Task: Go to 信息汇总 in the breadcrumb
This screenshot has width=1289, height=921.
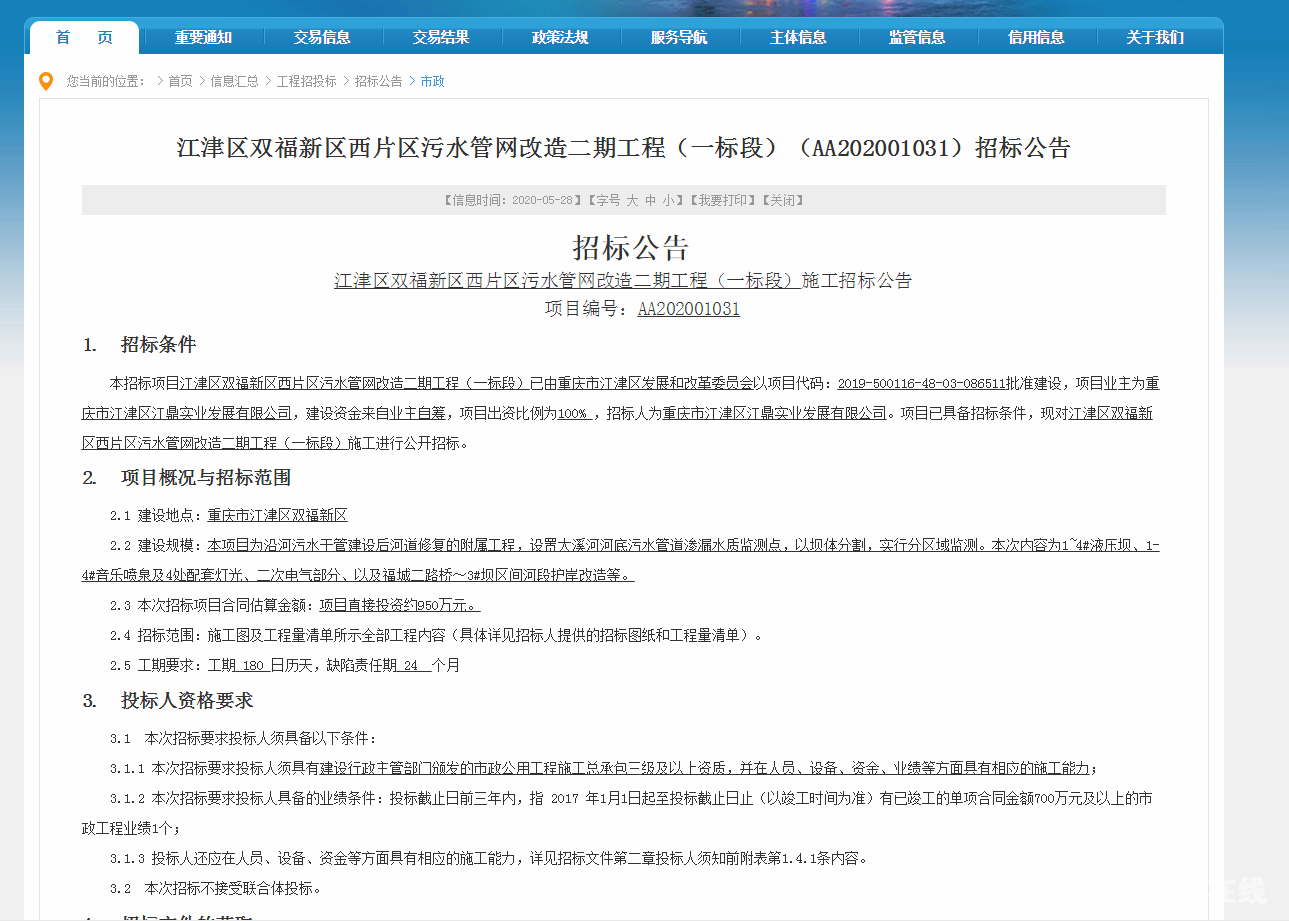Action: 234,81
